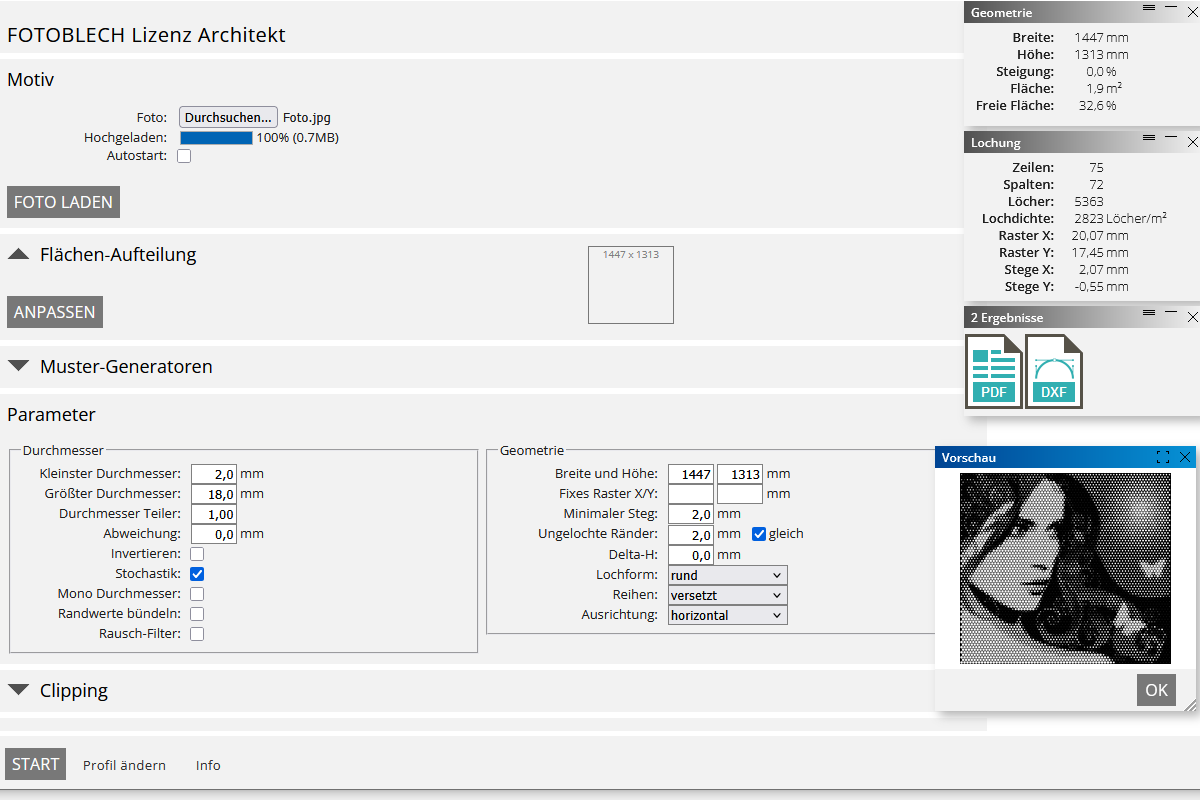The height and width of the screenshot is (800, 1200).
Task: Open the 2 Ergebnisse panel menu icon
Action: (x=1149, y=312)
